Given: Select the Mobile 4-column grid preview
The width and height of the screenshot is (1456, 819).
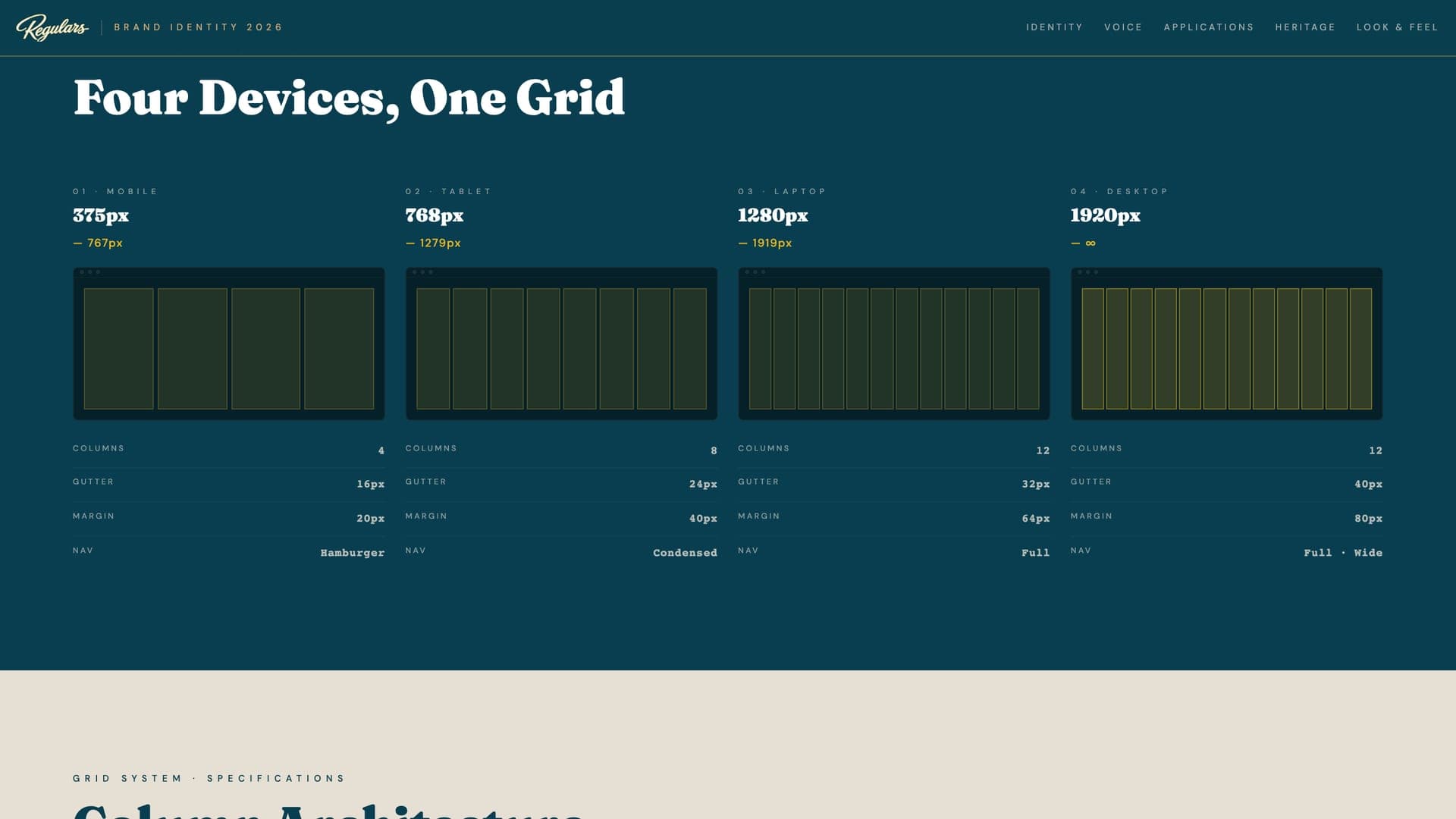Looking at the screenshot, I should click(x=228, y=344).
